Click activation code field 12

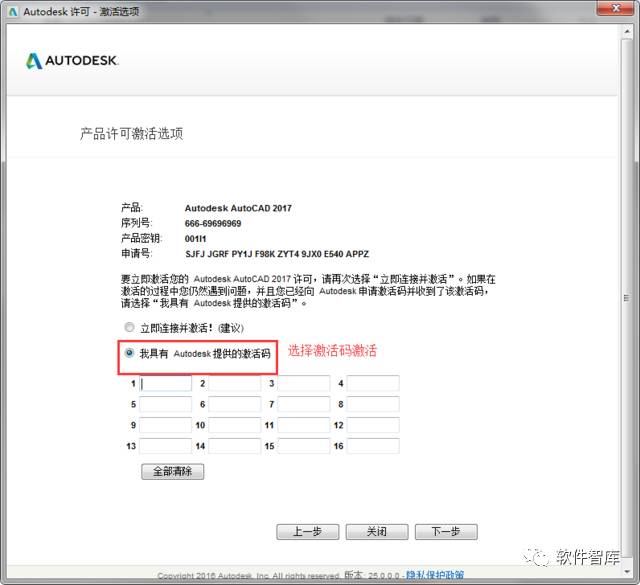(x=373, y=425)
